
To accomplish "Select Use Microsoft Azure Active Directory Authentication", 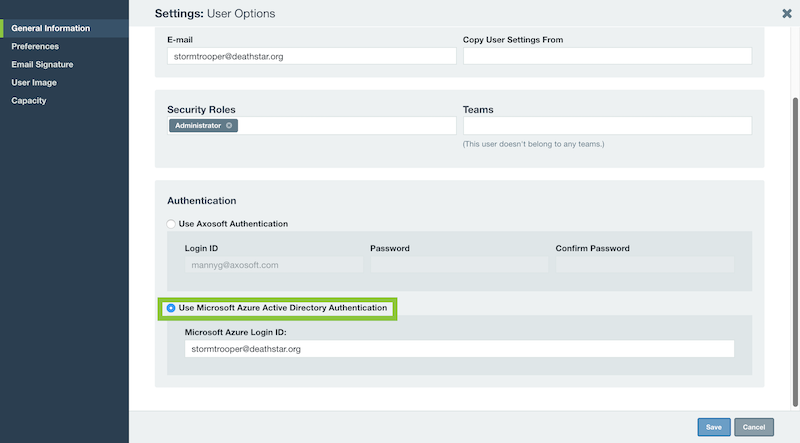I will click(171, 308).
